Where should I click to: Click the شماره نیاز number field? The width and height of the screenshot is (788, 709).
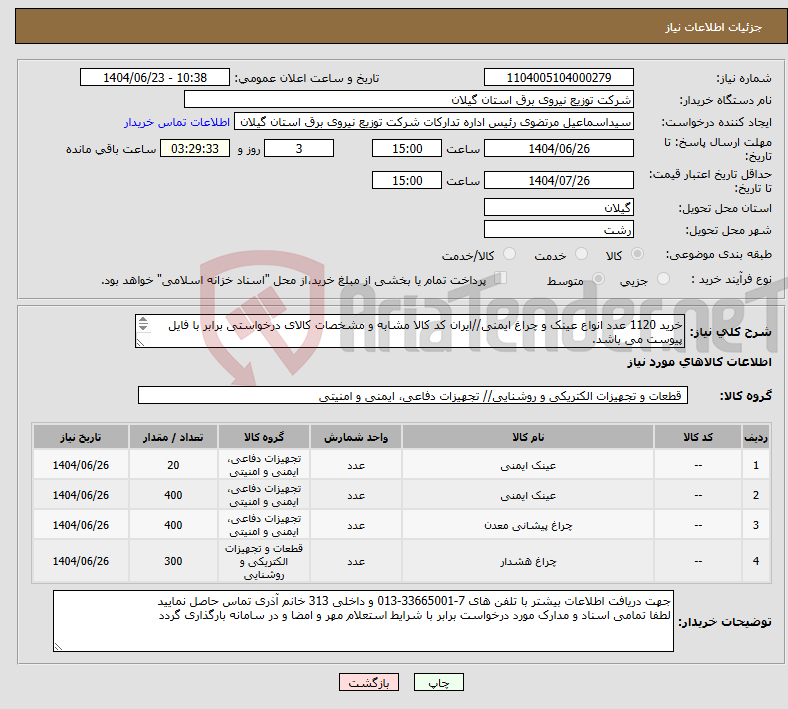558,78
